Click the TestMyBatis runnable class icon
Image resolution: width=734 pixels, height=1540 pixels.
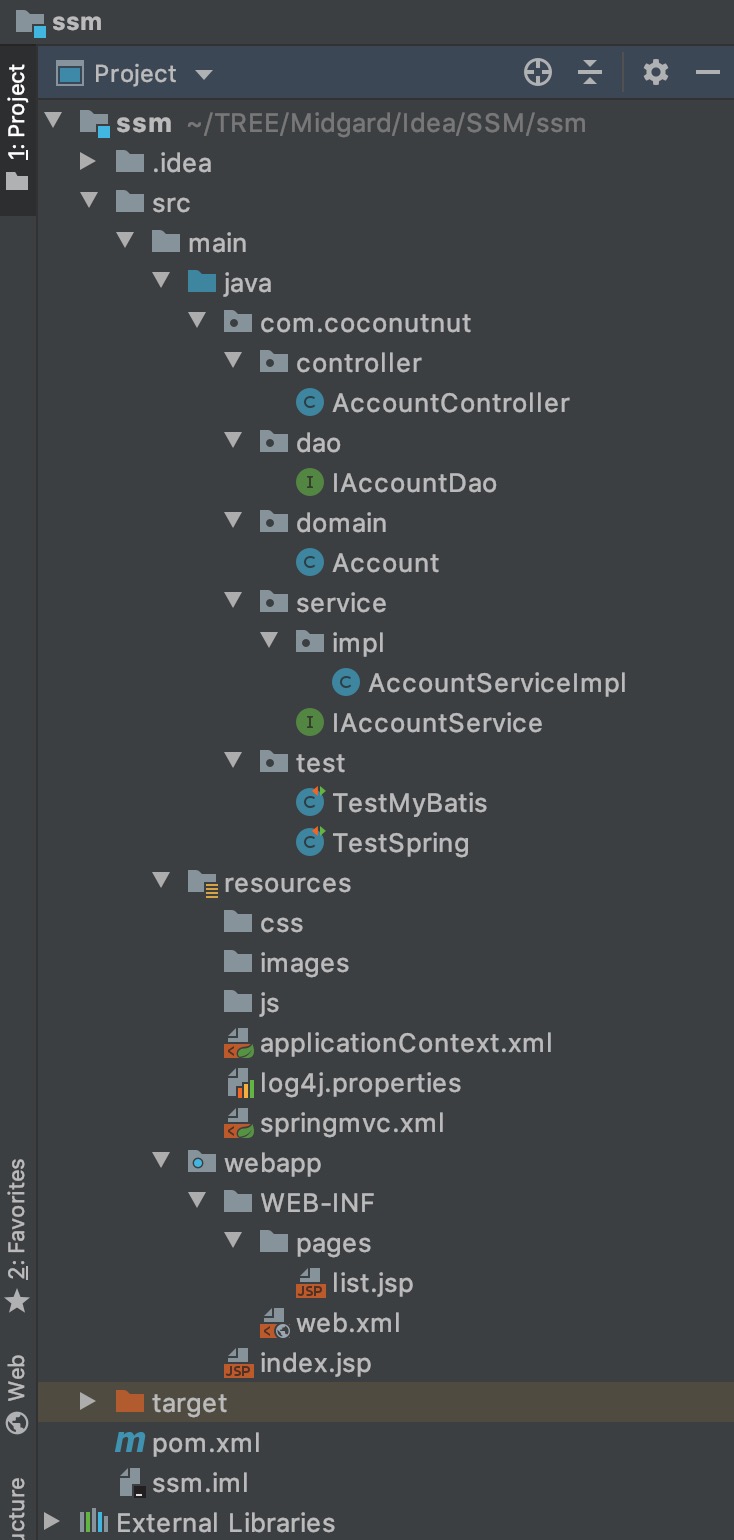311,803
